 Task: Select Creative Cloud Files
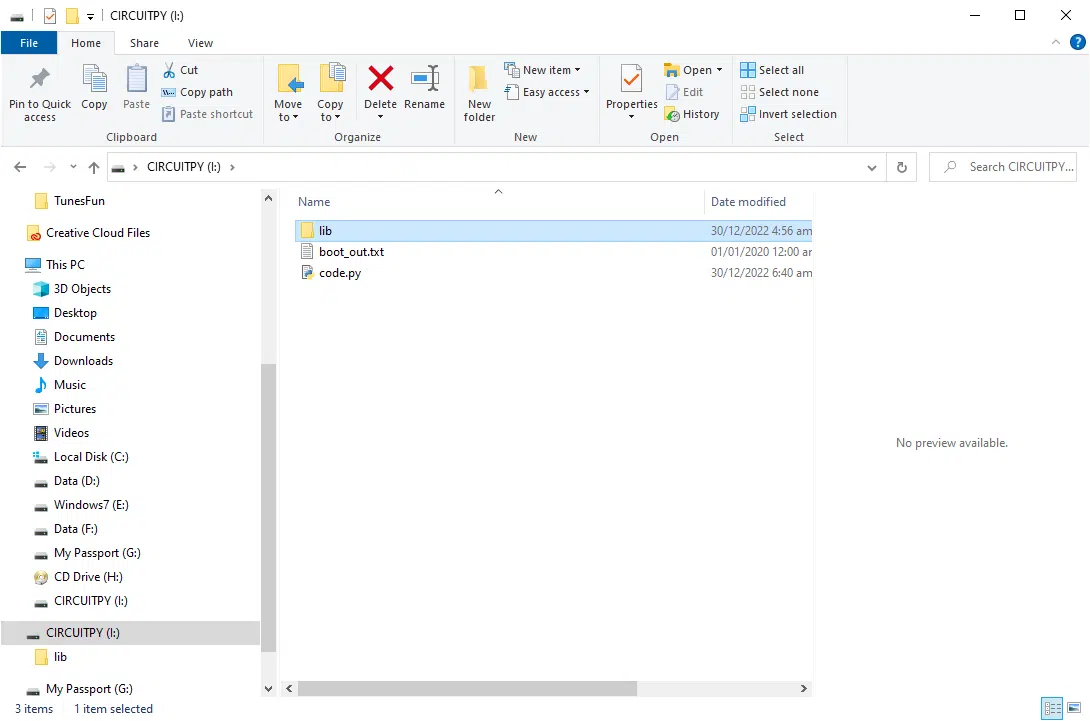pos(97,233)
